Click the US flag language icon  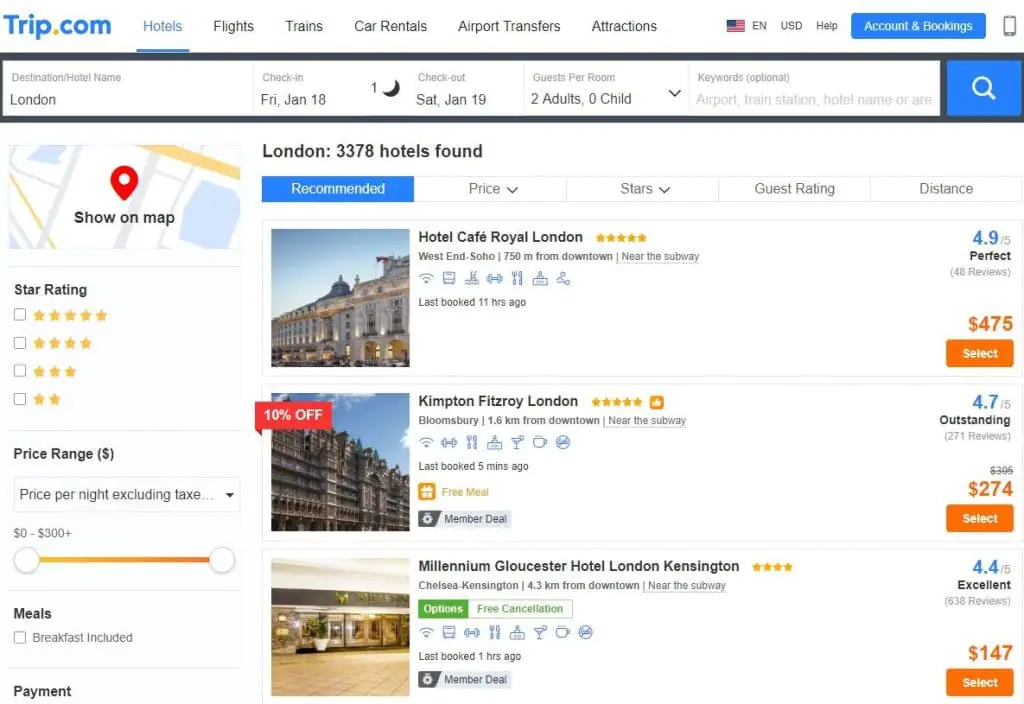click(735, 26)
